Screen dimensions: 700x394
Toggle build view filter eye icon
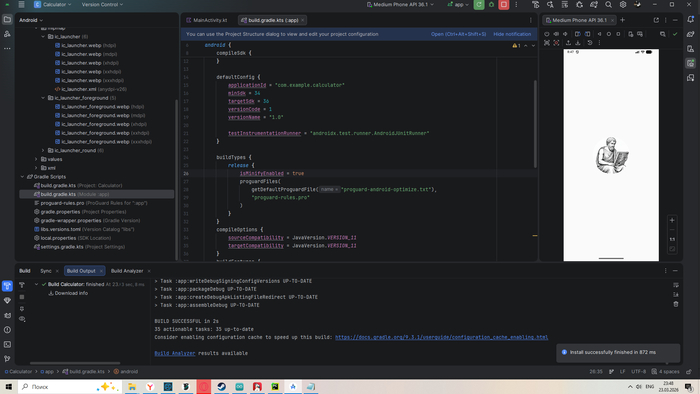coord(22,319)
